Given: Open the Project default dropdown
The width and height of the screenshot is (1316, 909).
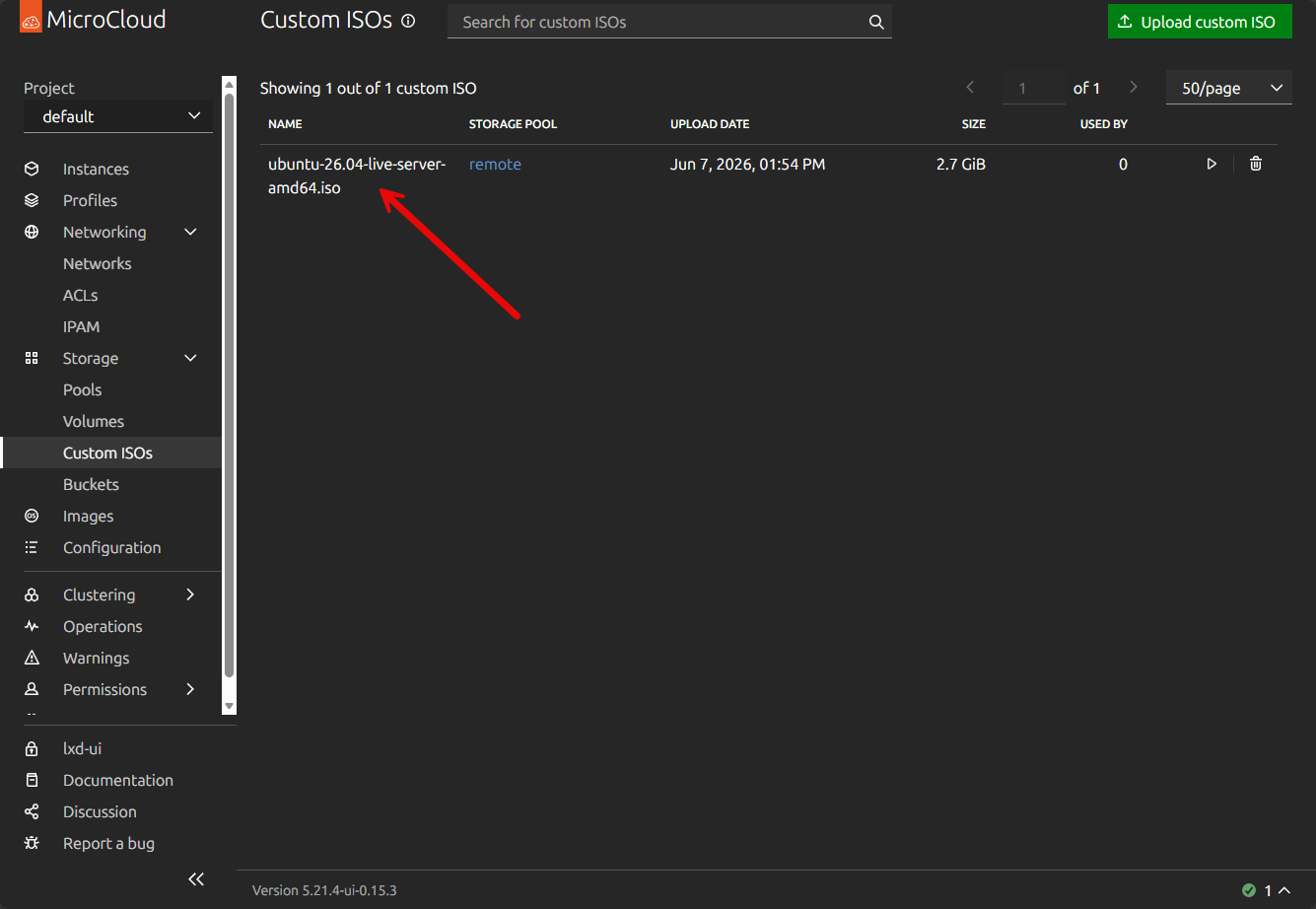Looking at the screenshot, I should [x=118, y=116].
